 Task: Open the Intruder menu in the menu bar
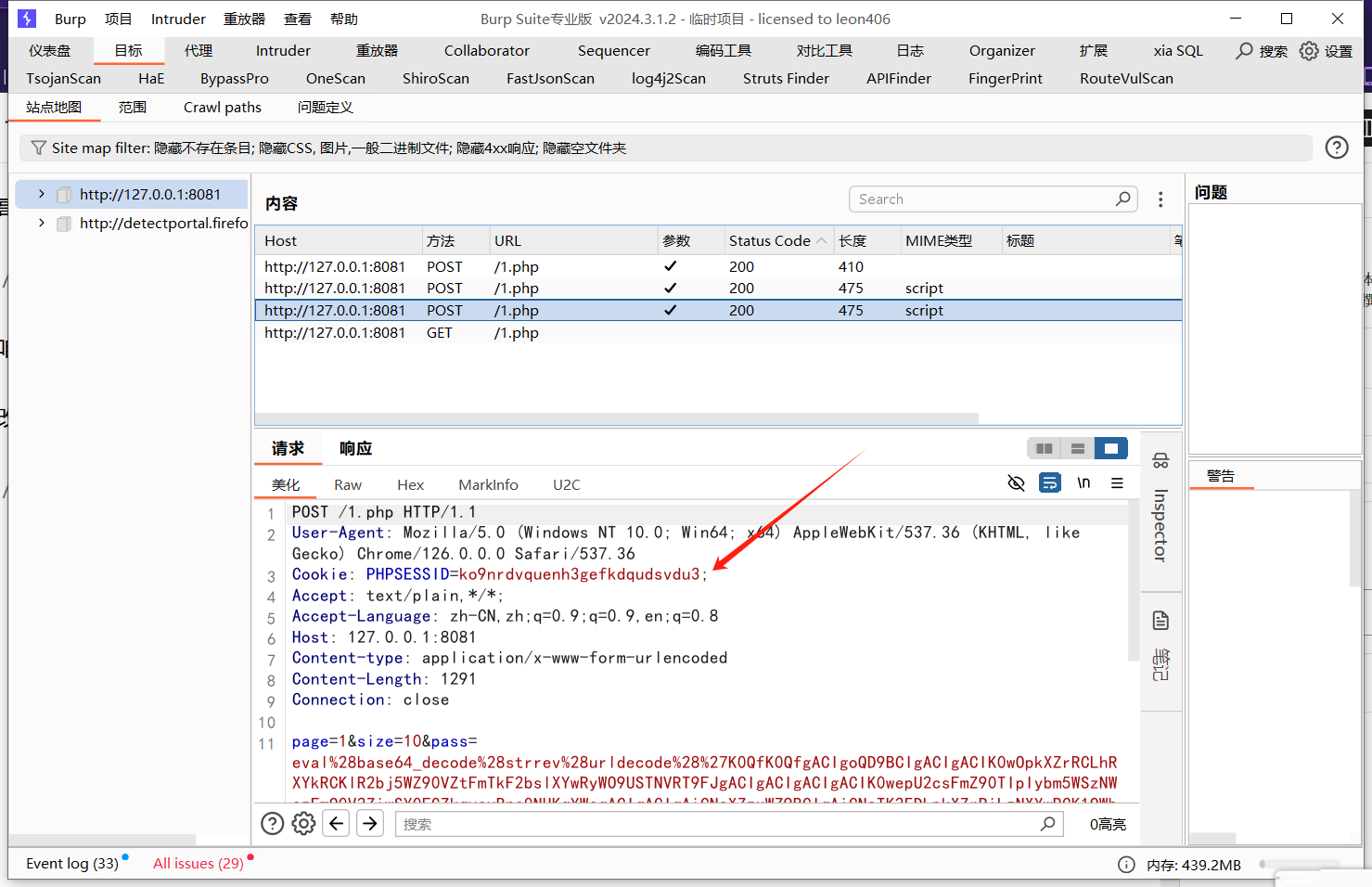(x=178, y=19)
